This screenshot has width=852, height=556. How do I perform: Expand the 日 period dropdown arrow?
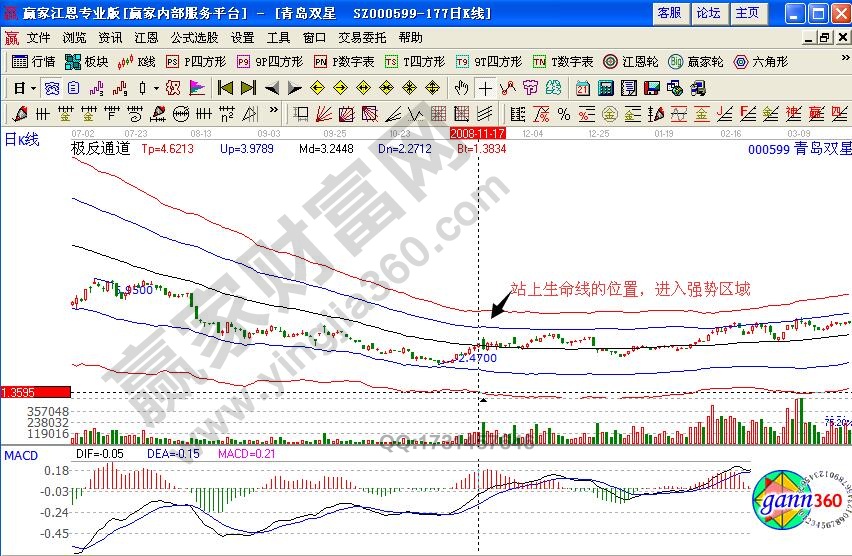[x=33, y=87]
